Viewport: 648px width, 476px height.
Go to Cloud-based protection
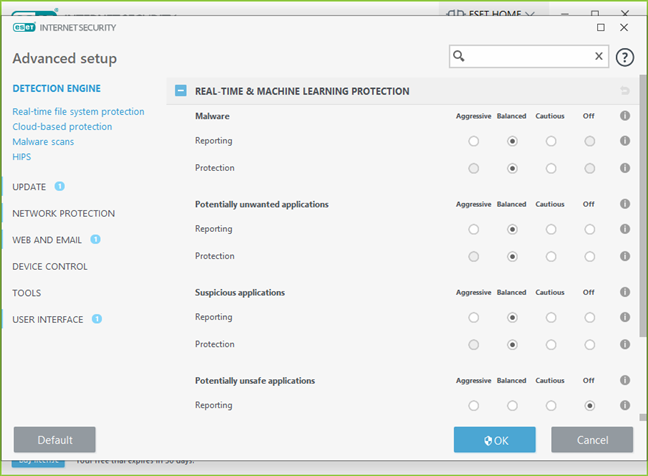pyautogui.click(x=62, y=126)
